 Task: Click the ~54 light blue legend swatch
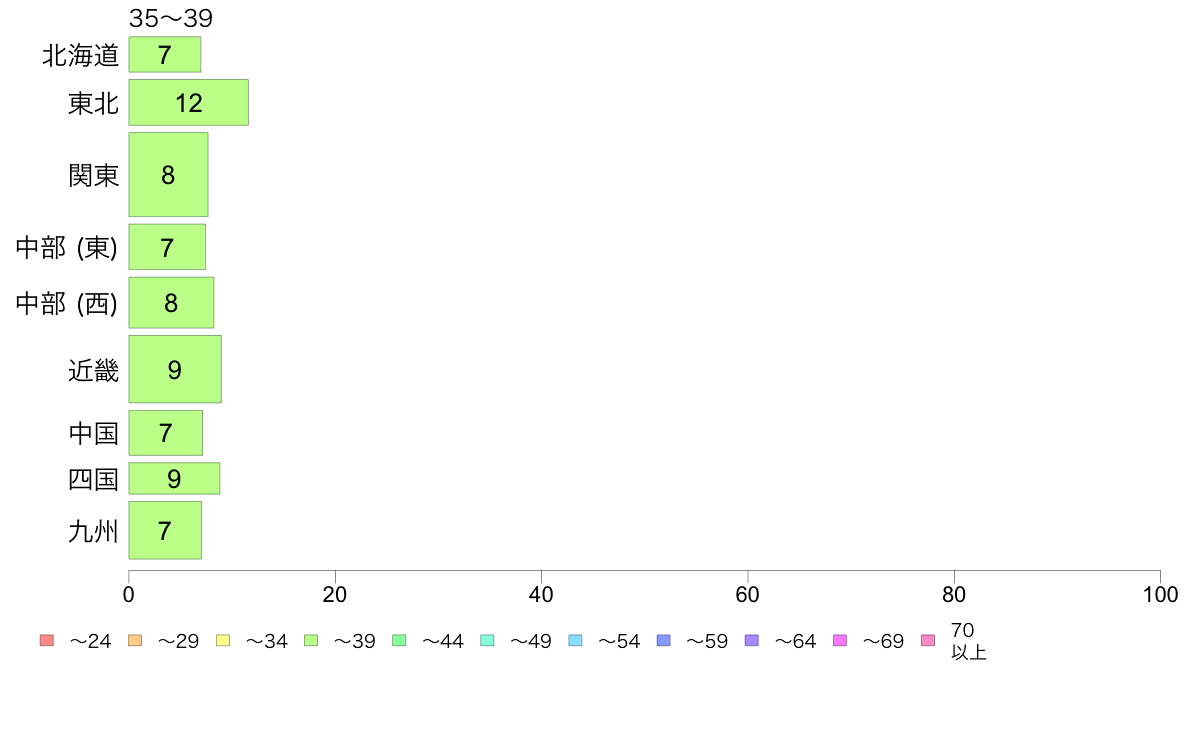(x=575, y=640)
